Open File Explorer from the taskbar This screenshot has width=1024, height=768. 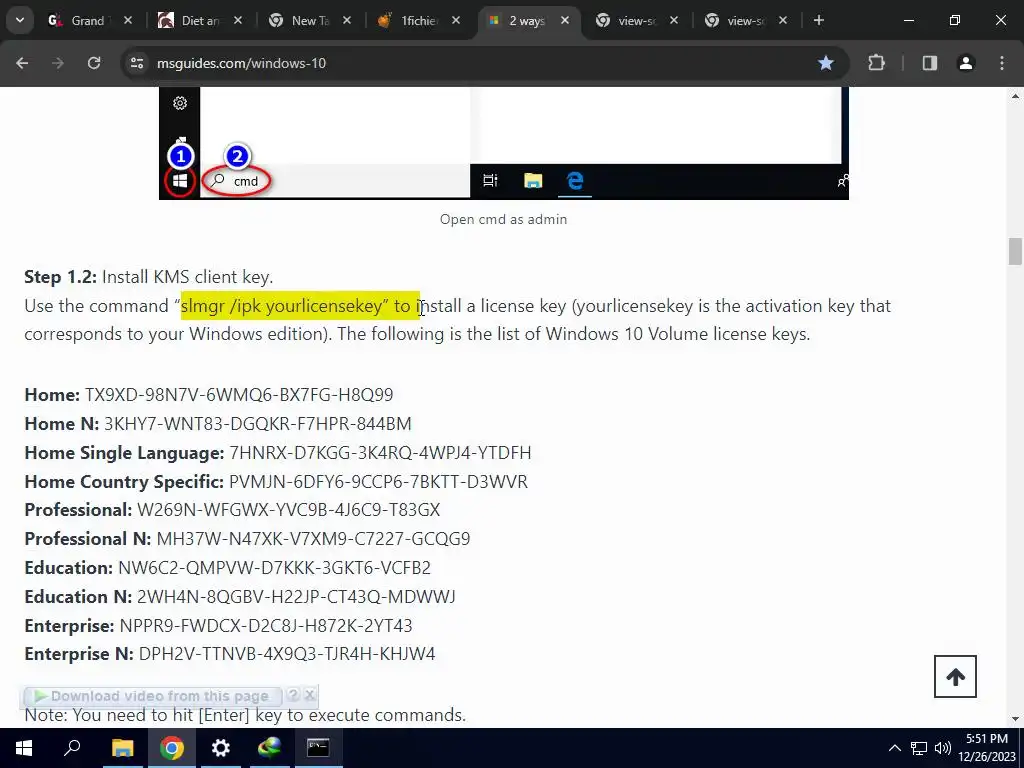(x=122, y=748)
